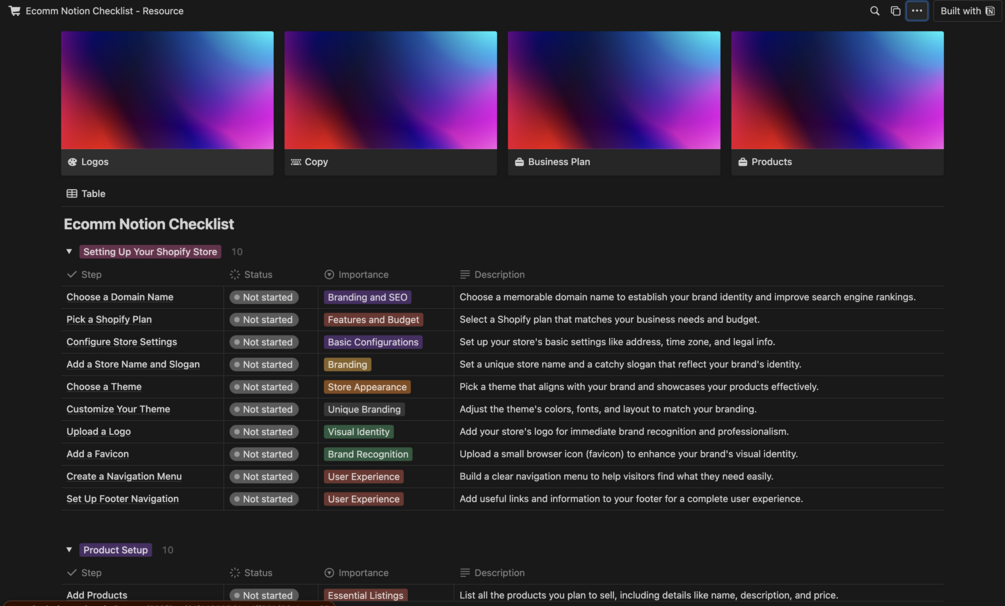Click the Ecomm Notion Checklist database title
The width and height of the screenshot is (1005, 606).
[149, 224]
